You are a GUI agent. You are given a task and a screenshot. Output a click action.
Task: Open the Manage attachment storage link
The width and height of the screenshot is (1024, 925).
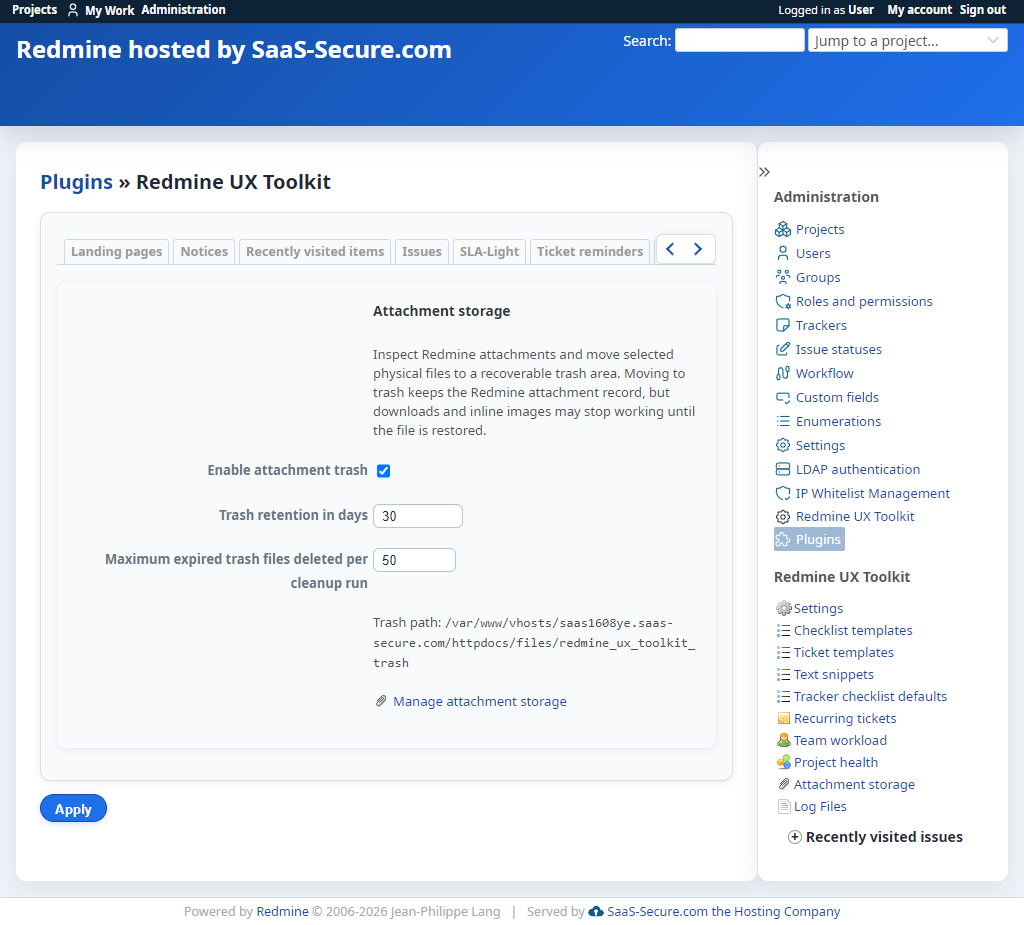[479, 702]
